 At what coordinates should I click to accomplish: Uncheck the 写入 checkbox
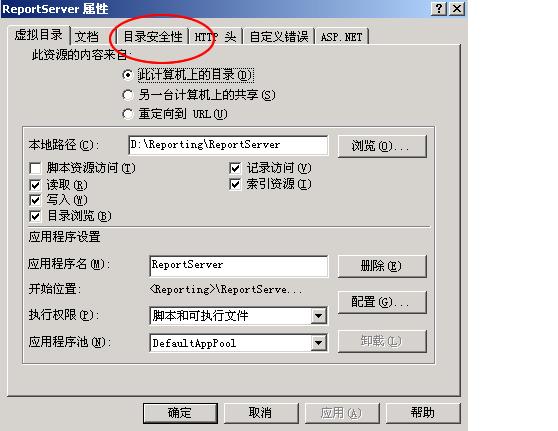35,200
